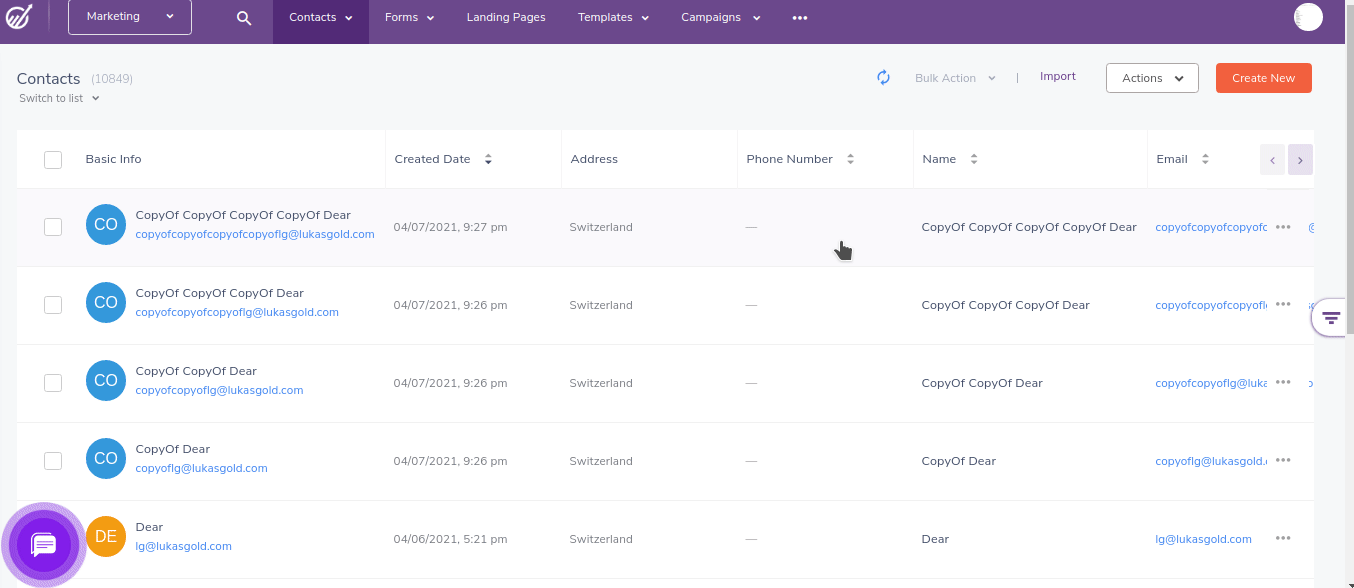Click the (10849) contacts count
Screen dimensions: 1354x588
[x=112, y=79]
